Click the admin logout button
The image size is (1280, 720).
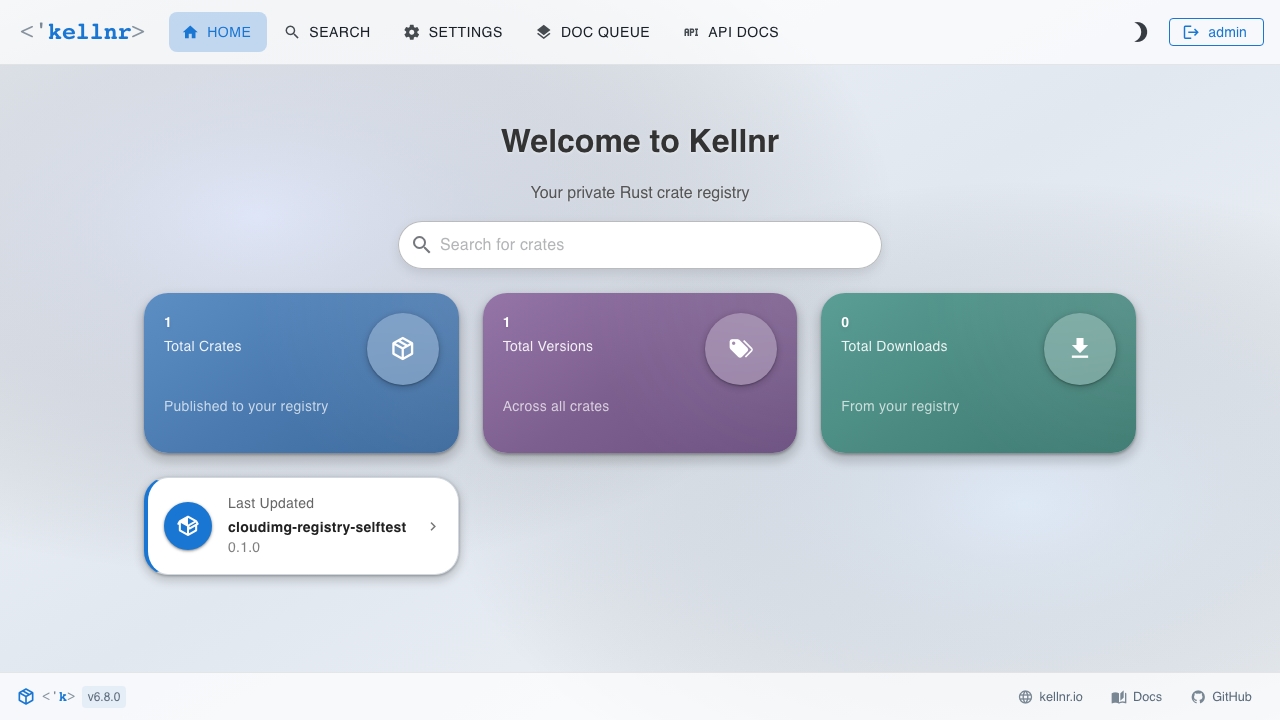tap(1216, 32)
